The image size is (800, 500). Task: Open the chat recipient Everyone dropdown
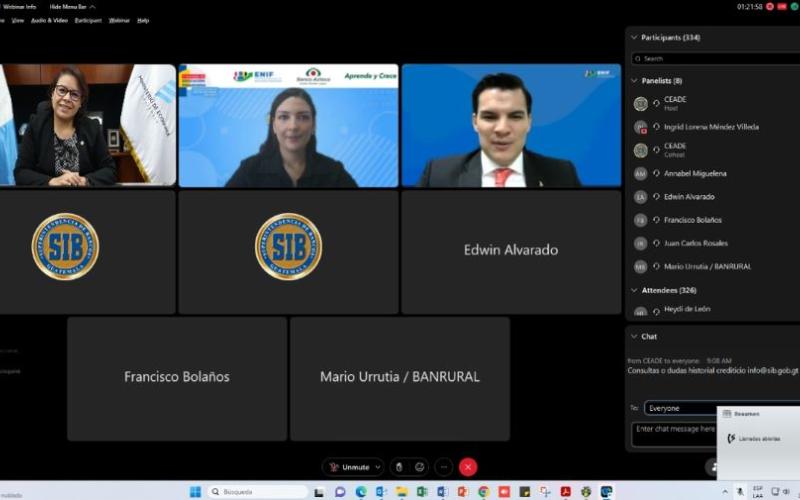point(680,408)
